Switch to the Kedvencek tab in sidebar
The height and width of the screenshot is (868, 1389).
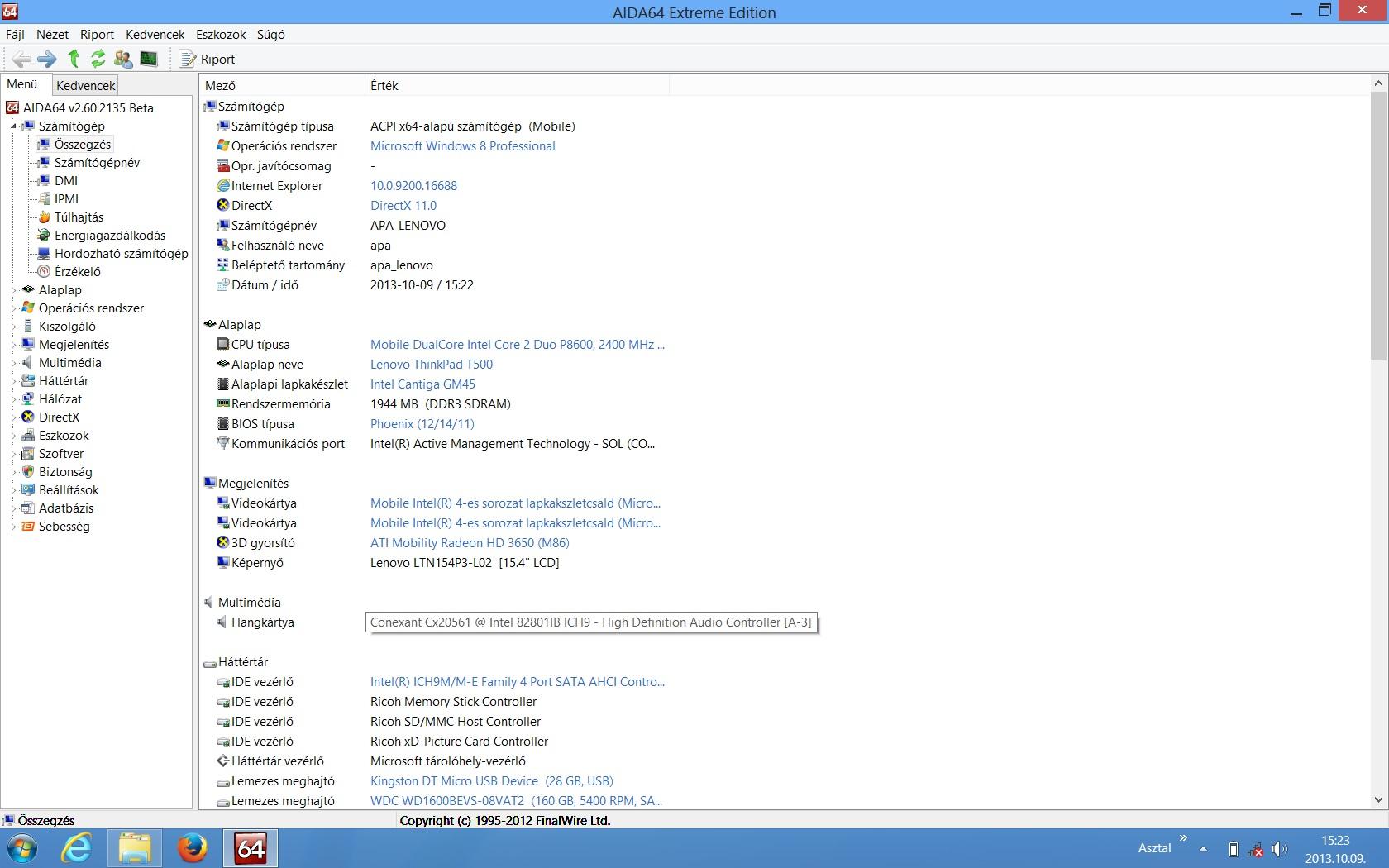click(86, 85)
